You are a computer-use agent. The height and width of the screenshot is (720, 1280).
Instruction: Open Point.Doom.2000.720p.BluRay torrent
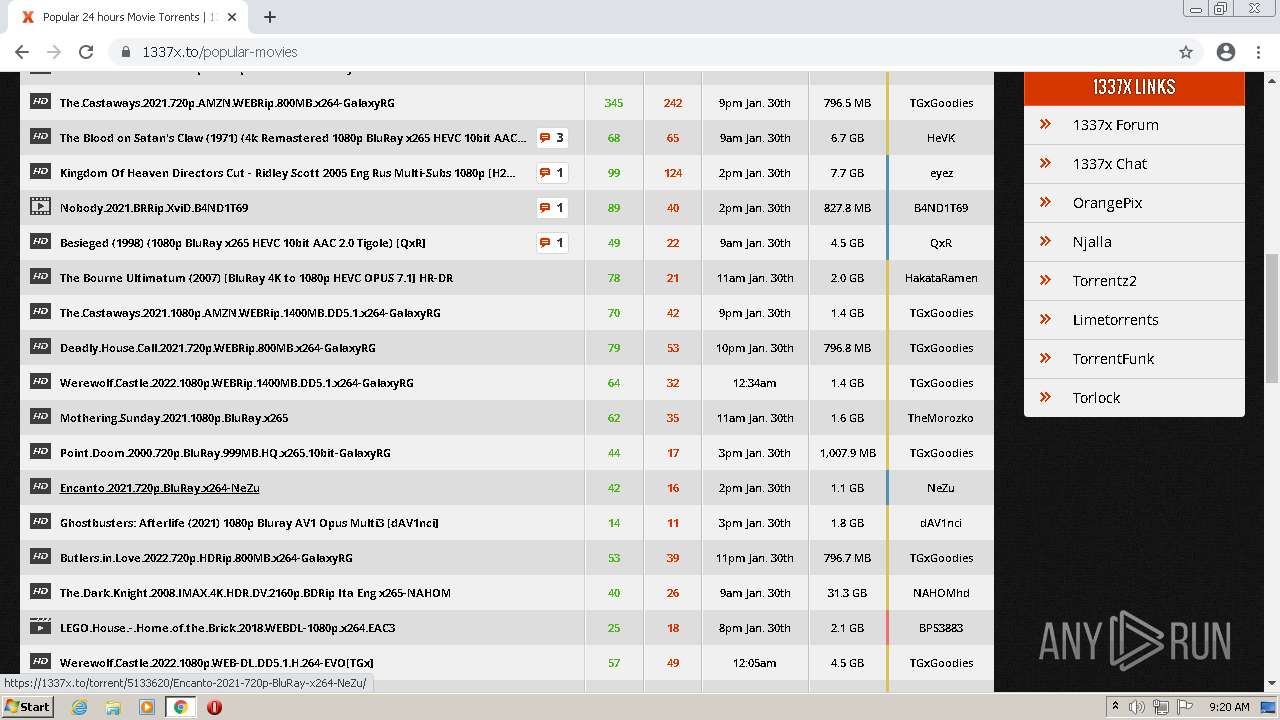225,453
